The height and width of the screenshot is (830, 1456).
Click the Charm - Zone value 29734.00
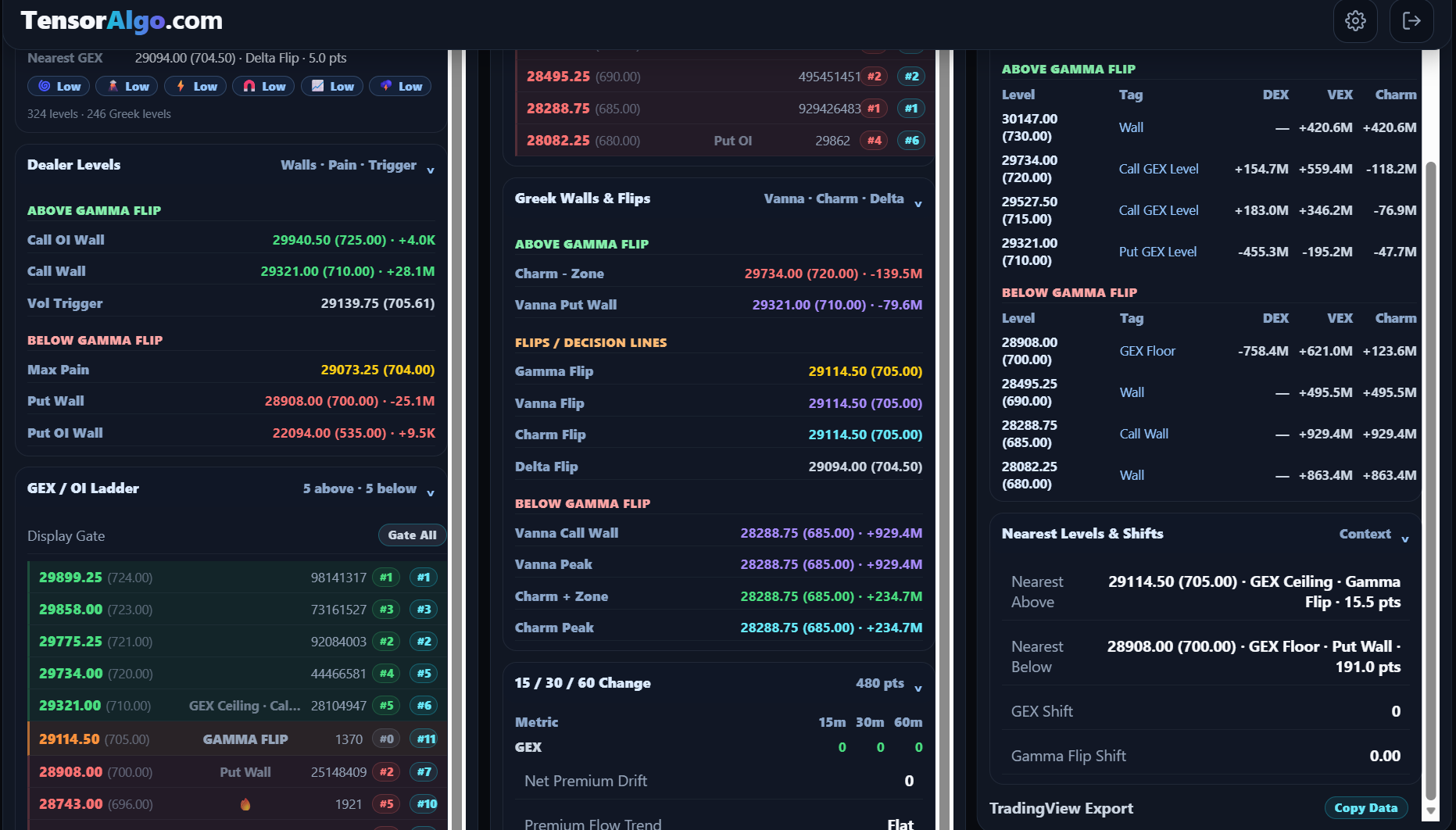pyautogui.click(x=833, y=274)
